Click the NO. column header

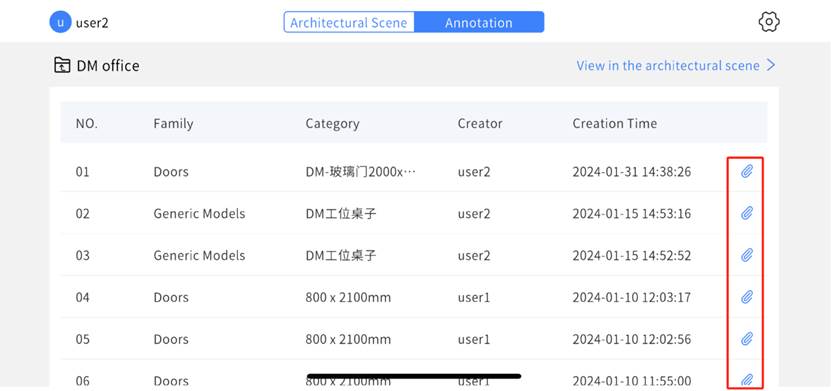pos(87,123)
